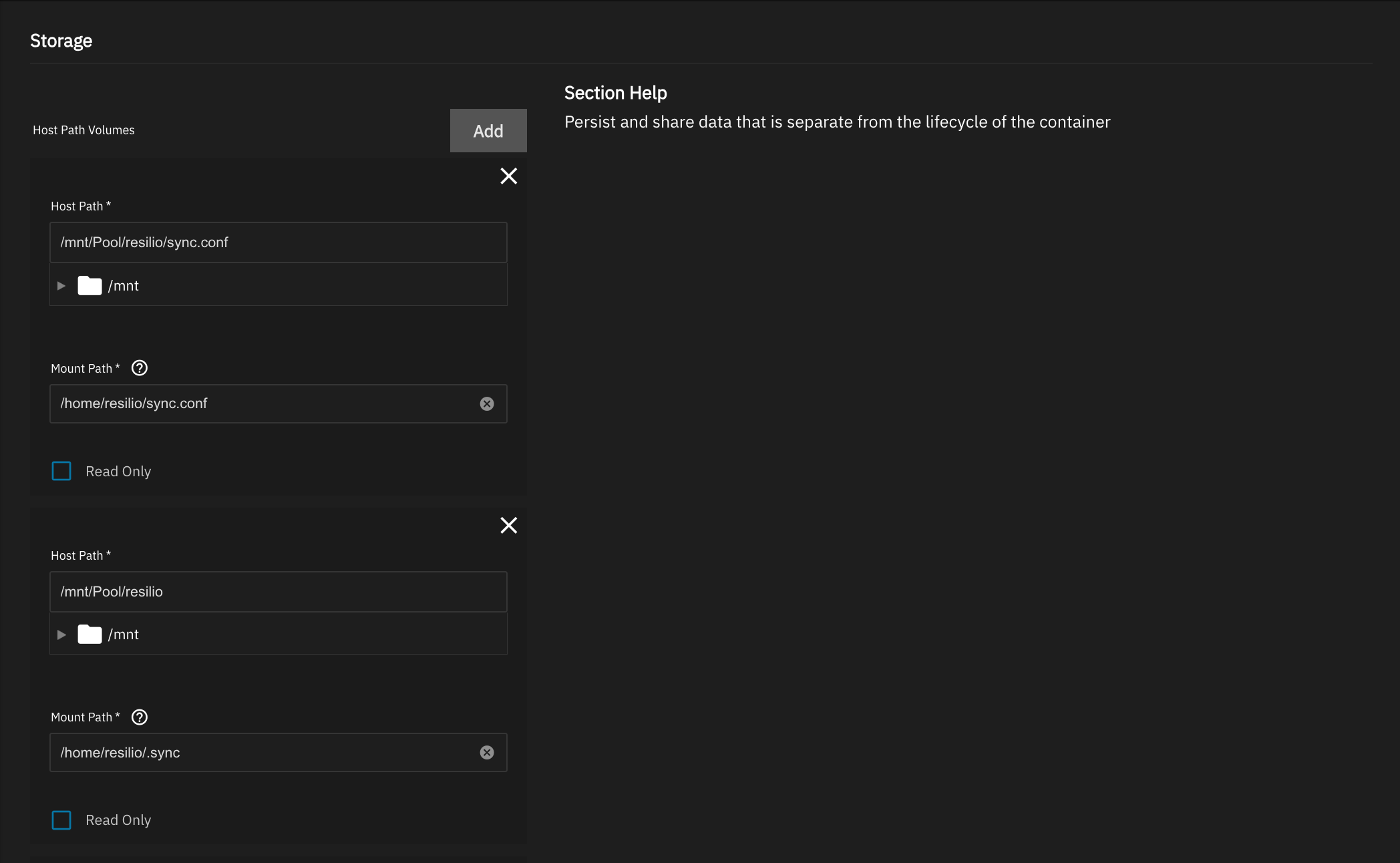Open the Mount Path help tooltip in first volume
Screen dimensions: 1400x863
pyautogui.click(x=139, y=367)
